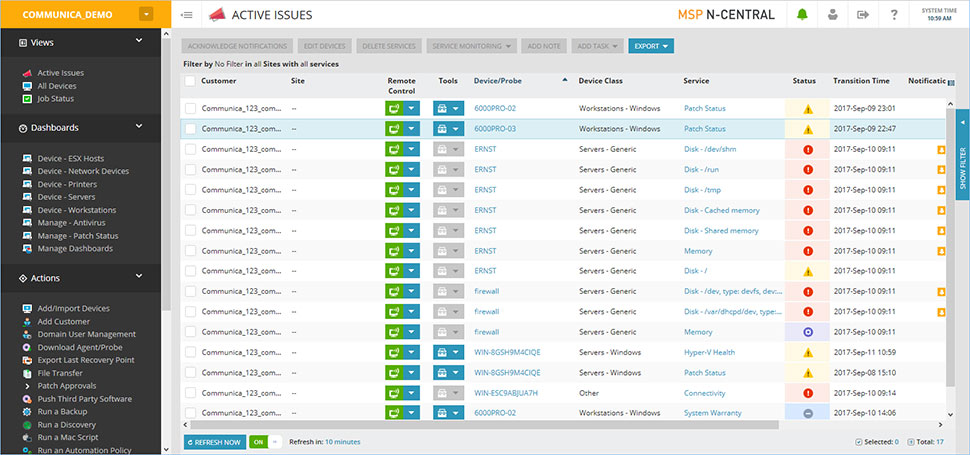
Task: Toggle the auto-refresh ON switch
Action: [265, 442]
